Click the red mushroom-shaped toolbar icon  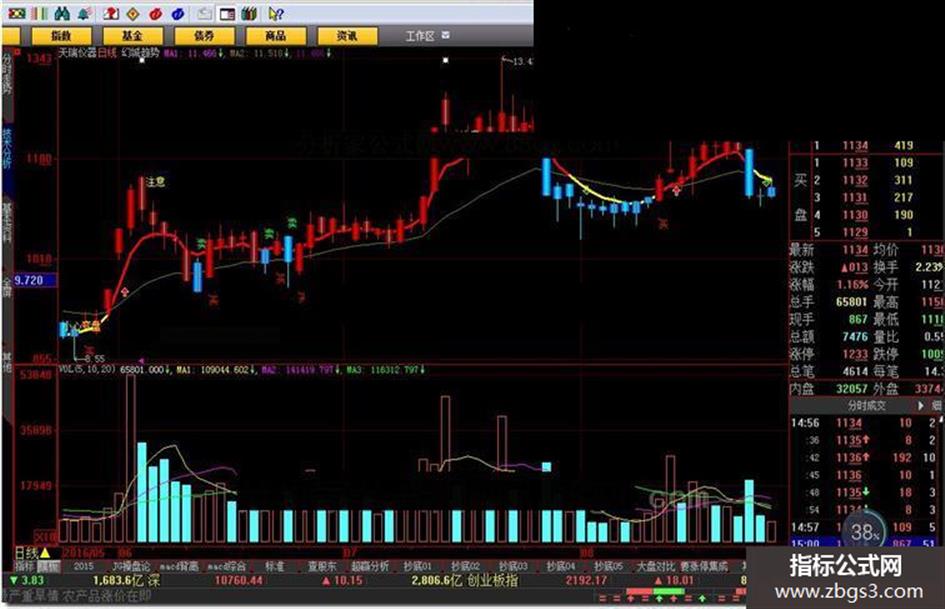[x=110, y=13]
